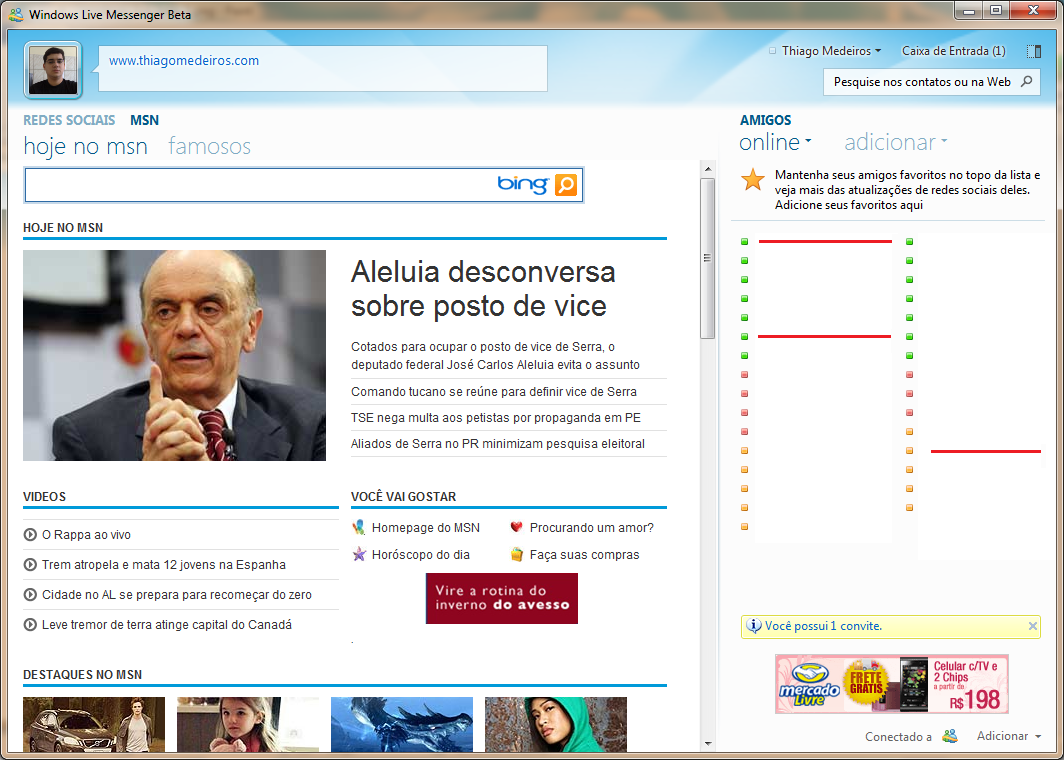Click the orange Bing search button

(x=566, y=185)
